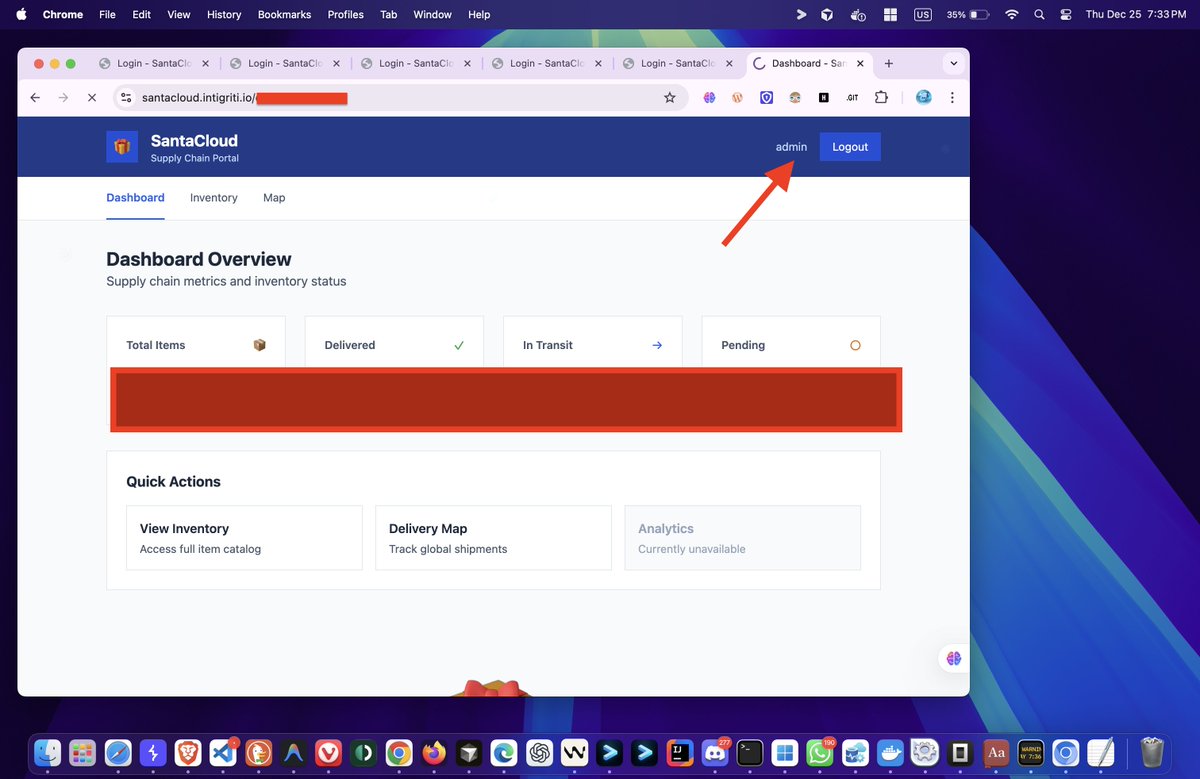
Task: Open WhatsApp from the dock
Action: 820,752
